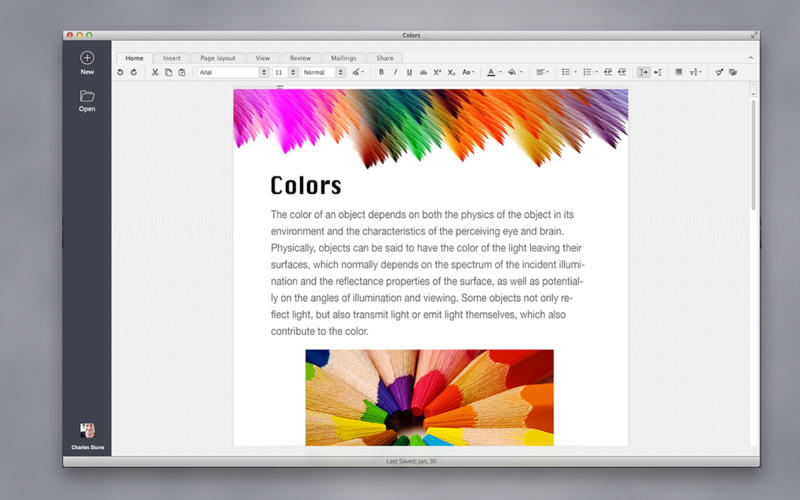
Task: Click the Redo icon
Action: coord(133,72)
